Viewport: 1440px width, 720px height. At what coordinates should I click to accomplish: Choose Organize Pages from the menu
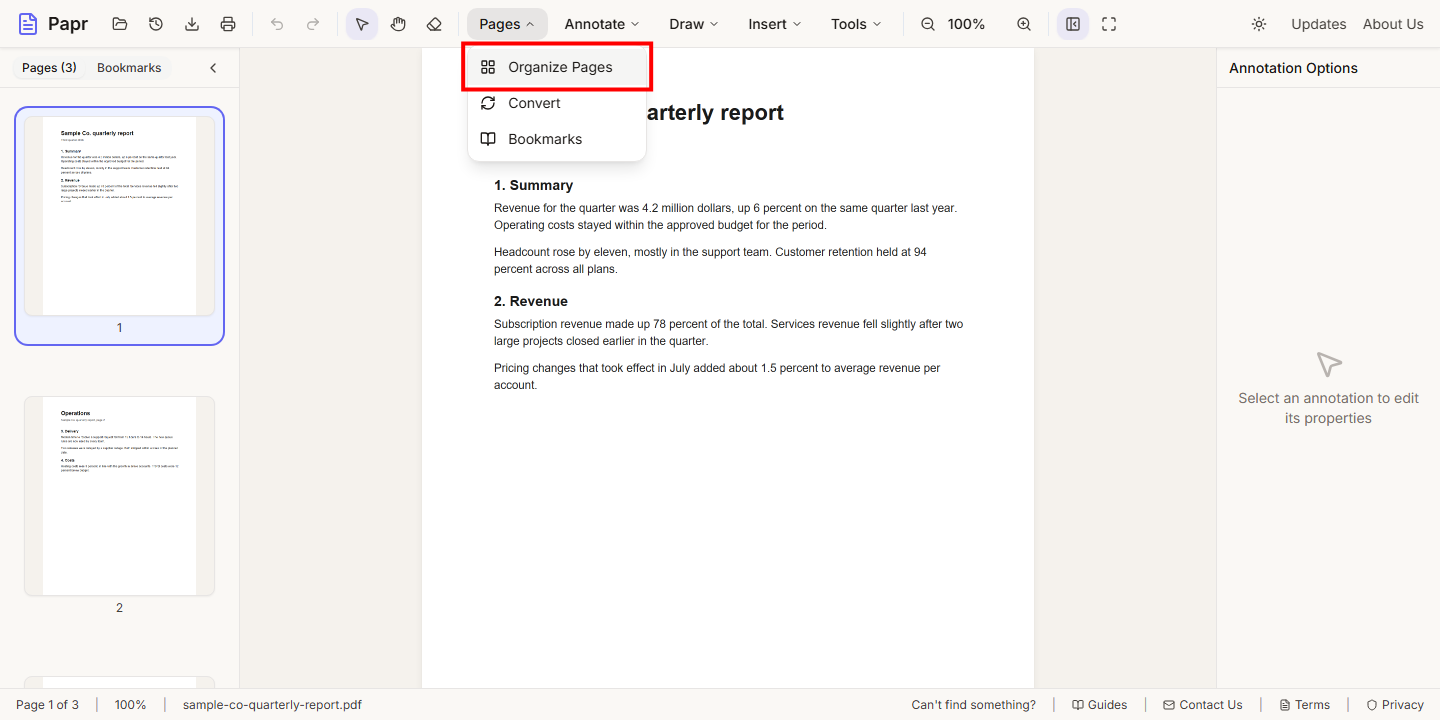pos(557,67)
